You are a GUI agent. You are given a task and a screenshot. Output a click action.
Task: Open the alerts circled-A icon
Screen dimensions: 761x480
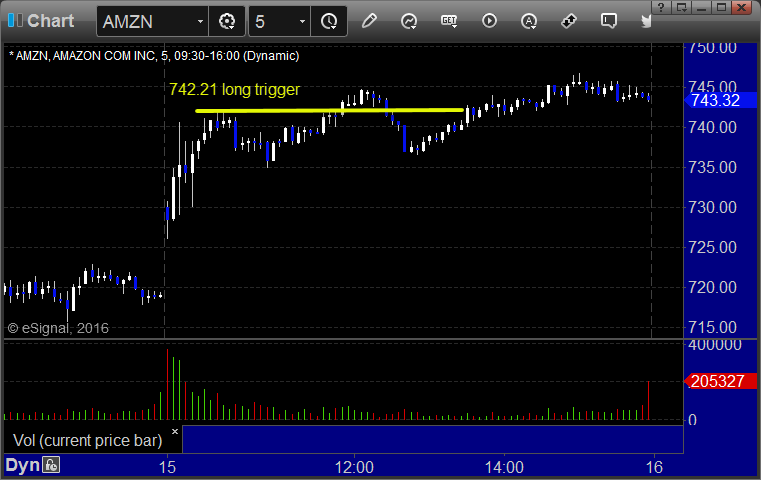529,21
